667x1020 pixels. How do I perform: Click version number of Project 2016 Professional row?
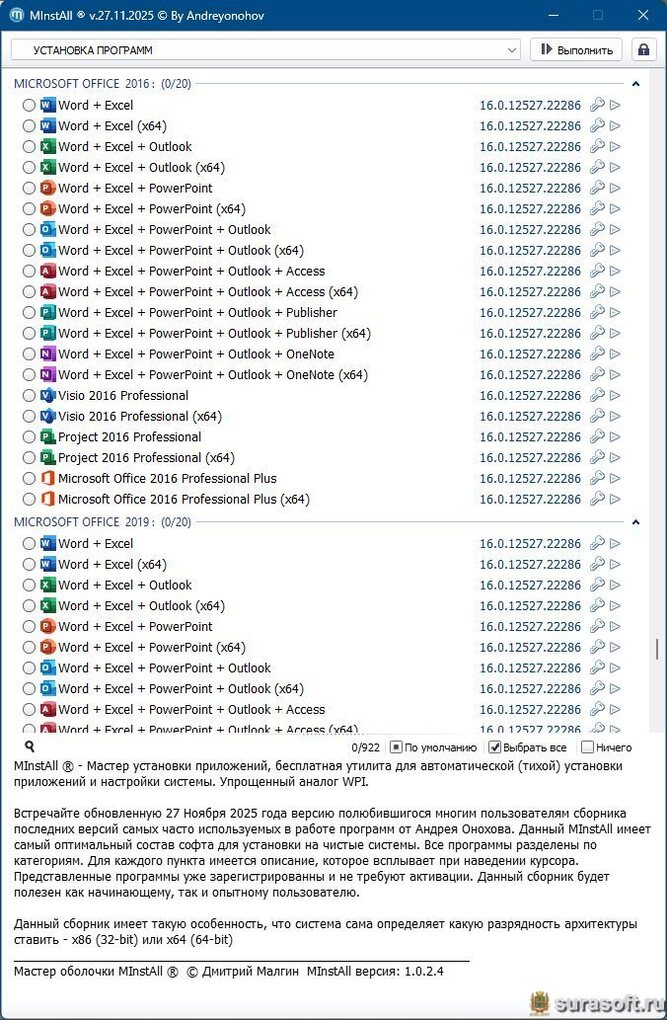coord(530,437)
